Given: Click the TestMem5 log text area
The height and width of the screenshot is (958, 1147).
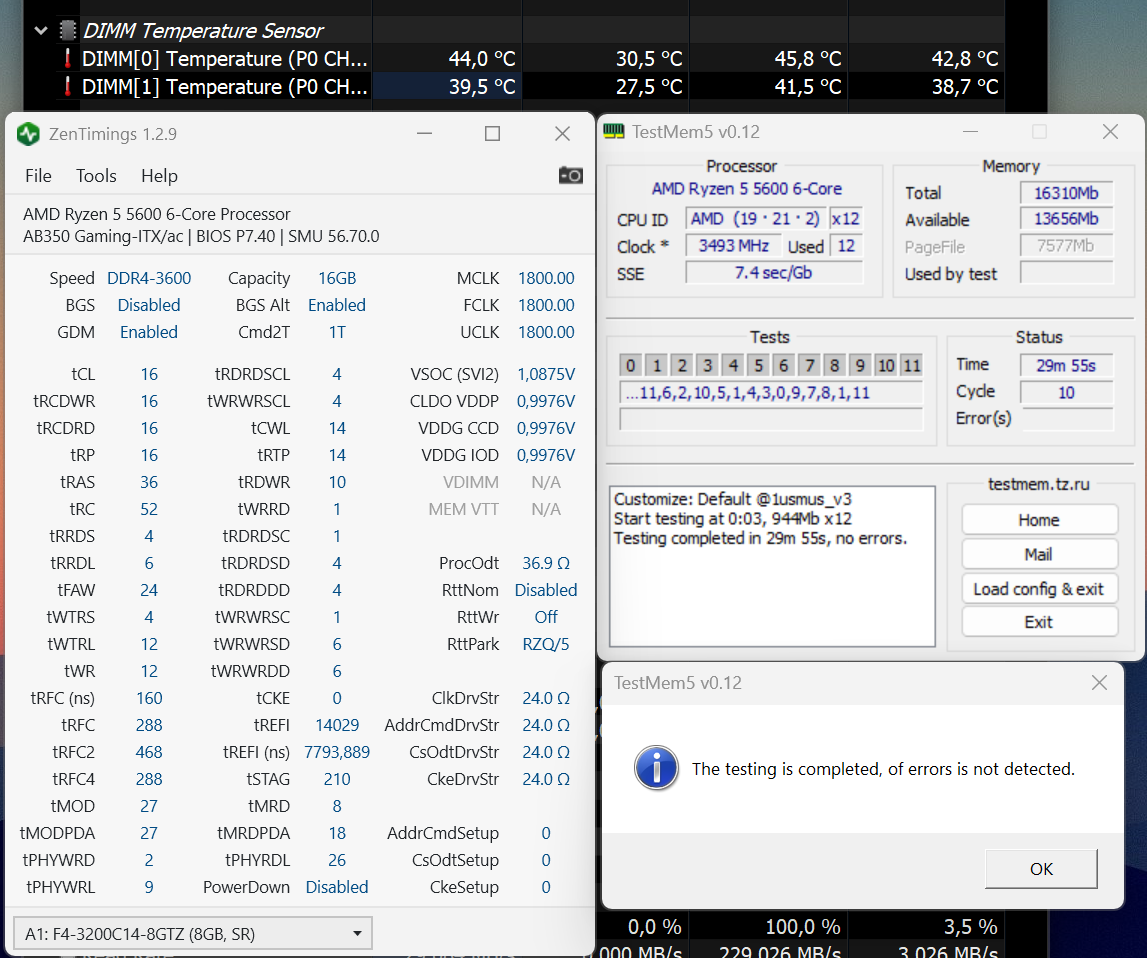Looking at the screenshot, I should pyautogui.click(x=772, y=566).
